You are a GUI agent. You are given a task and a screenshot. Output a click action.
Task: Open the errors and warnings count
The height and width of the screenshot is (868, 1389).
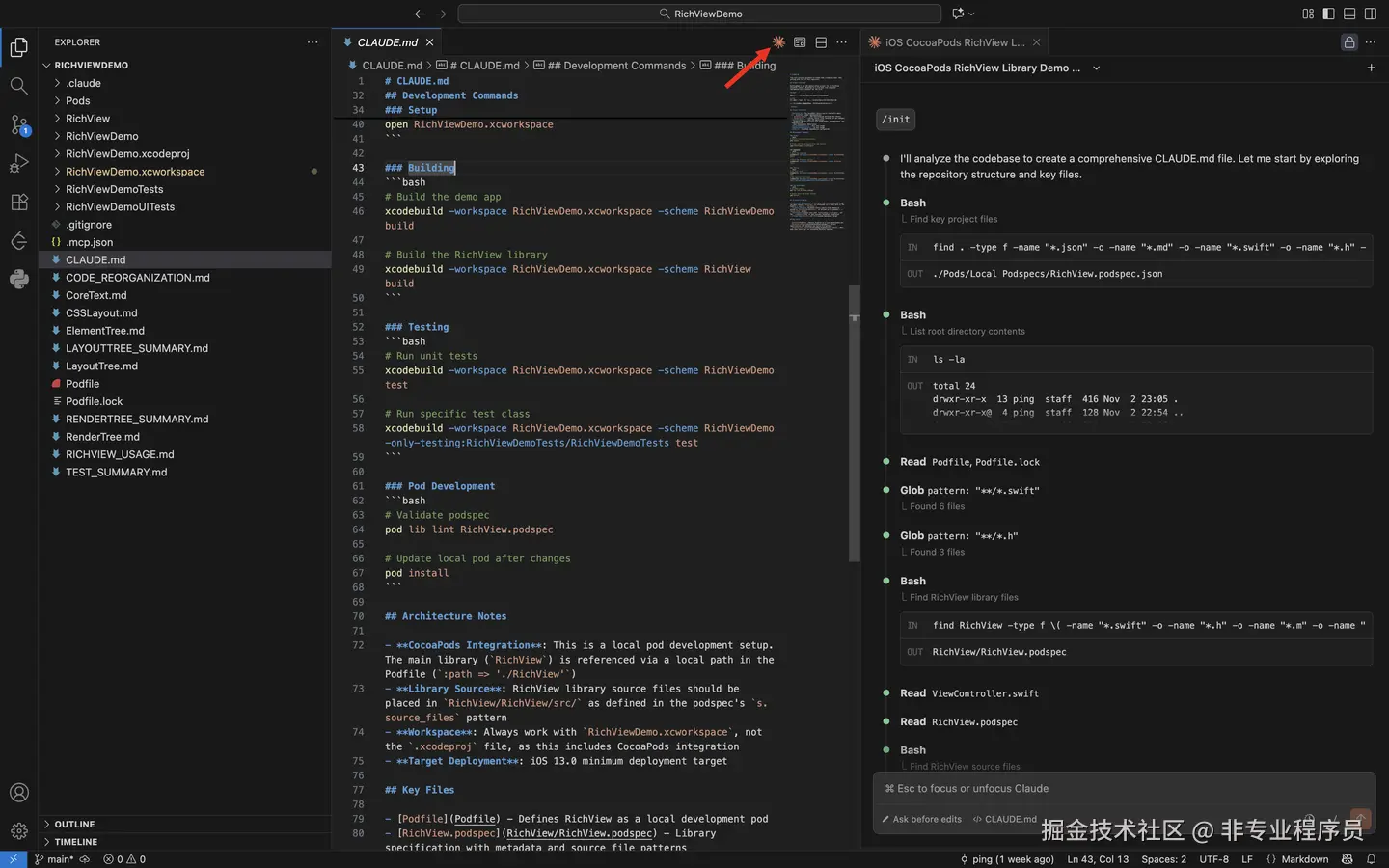[x=124, y=859]
